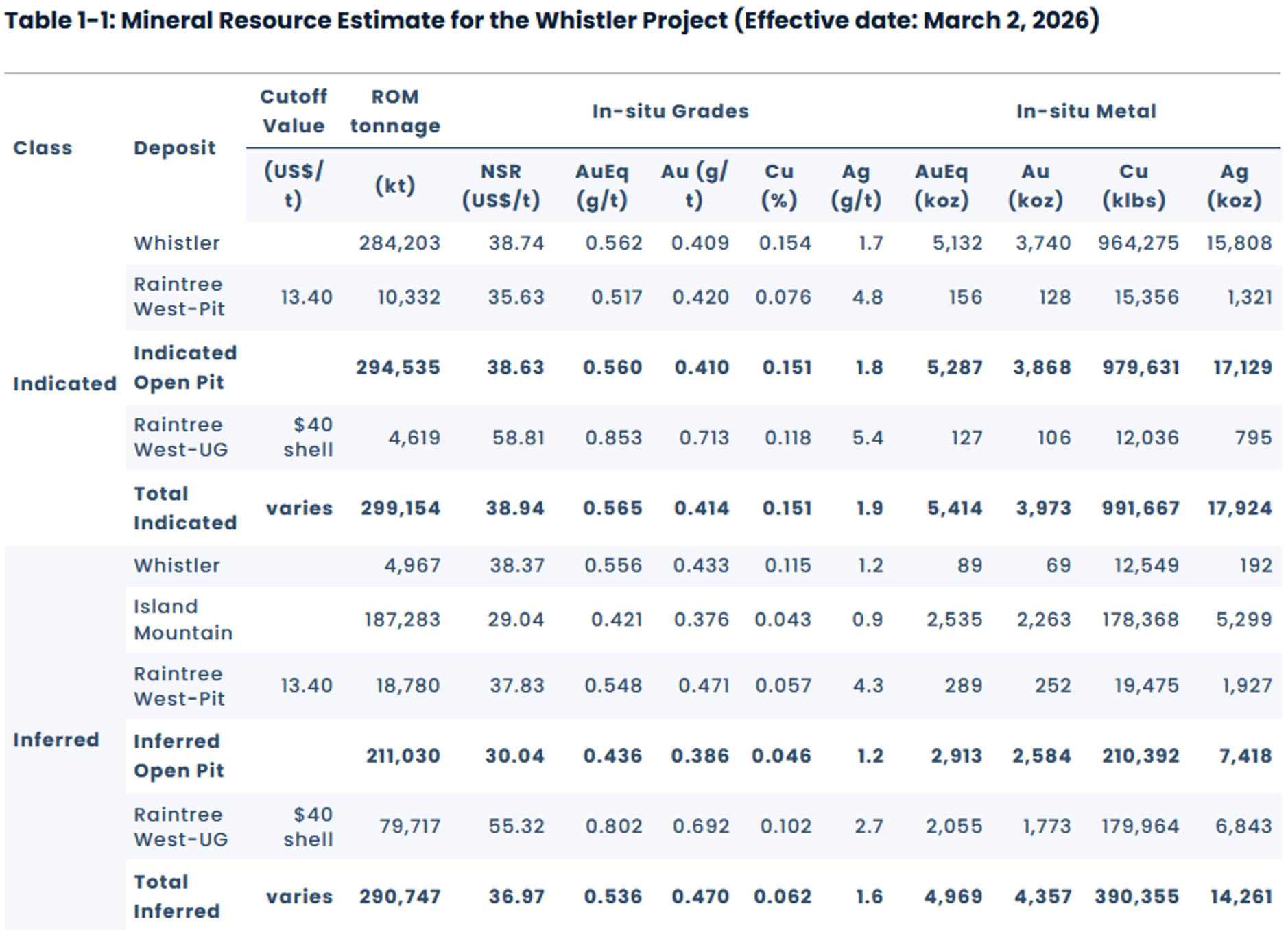Click the Indicated class label
Viewport: 1288px width, 930px height.
pos(64,383)
